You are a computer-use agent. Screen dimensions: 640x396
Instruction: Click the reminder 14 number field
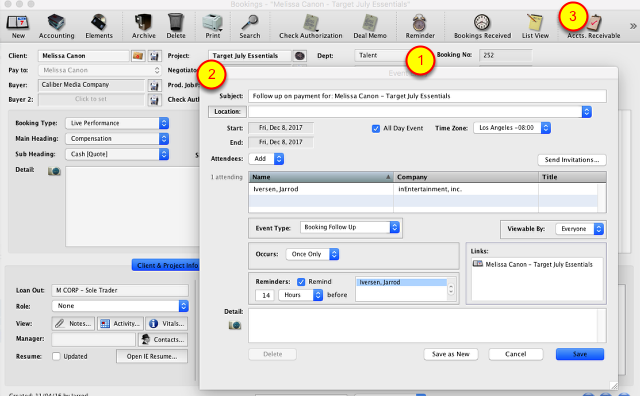click(x=264, y=295)
